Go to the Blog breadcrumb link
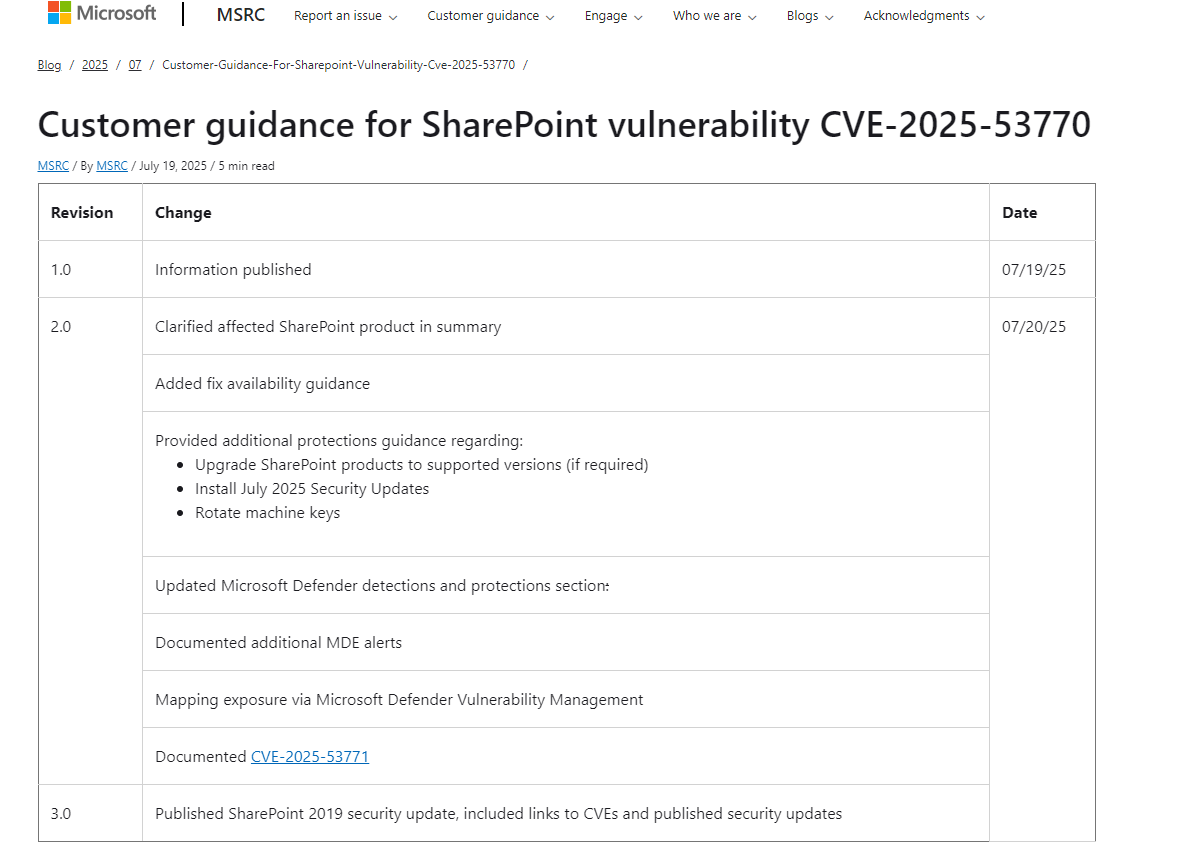The width and height of the screenshot is (1202, 852). tap(49, 65)
